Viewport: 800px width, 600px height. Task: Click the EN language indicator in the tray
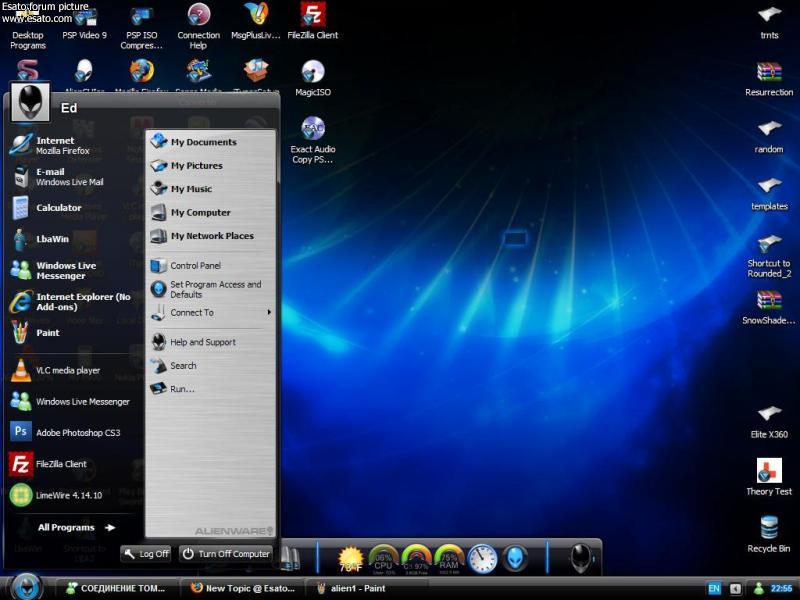(x=714, y=588)
